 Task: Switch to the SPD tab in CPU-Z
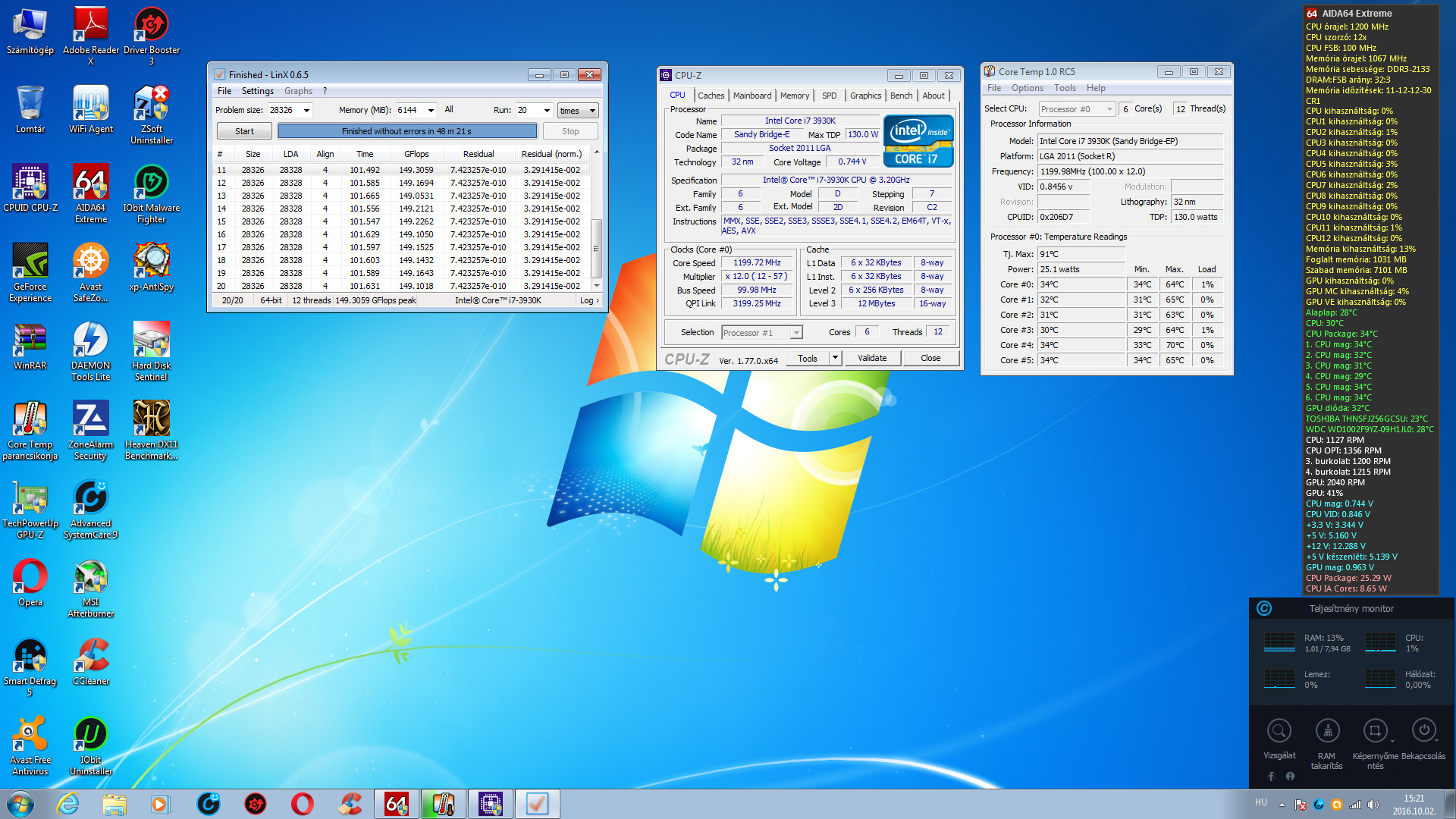[829, 96]
